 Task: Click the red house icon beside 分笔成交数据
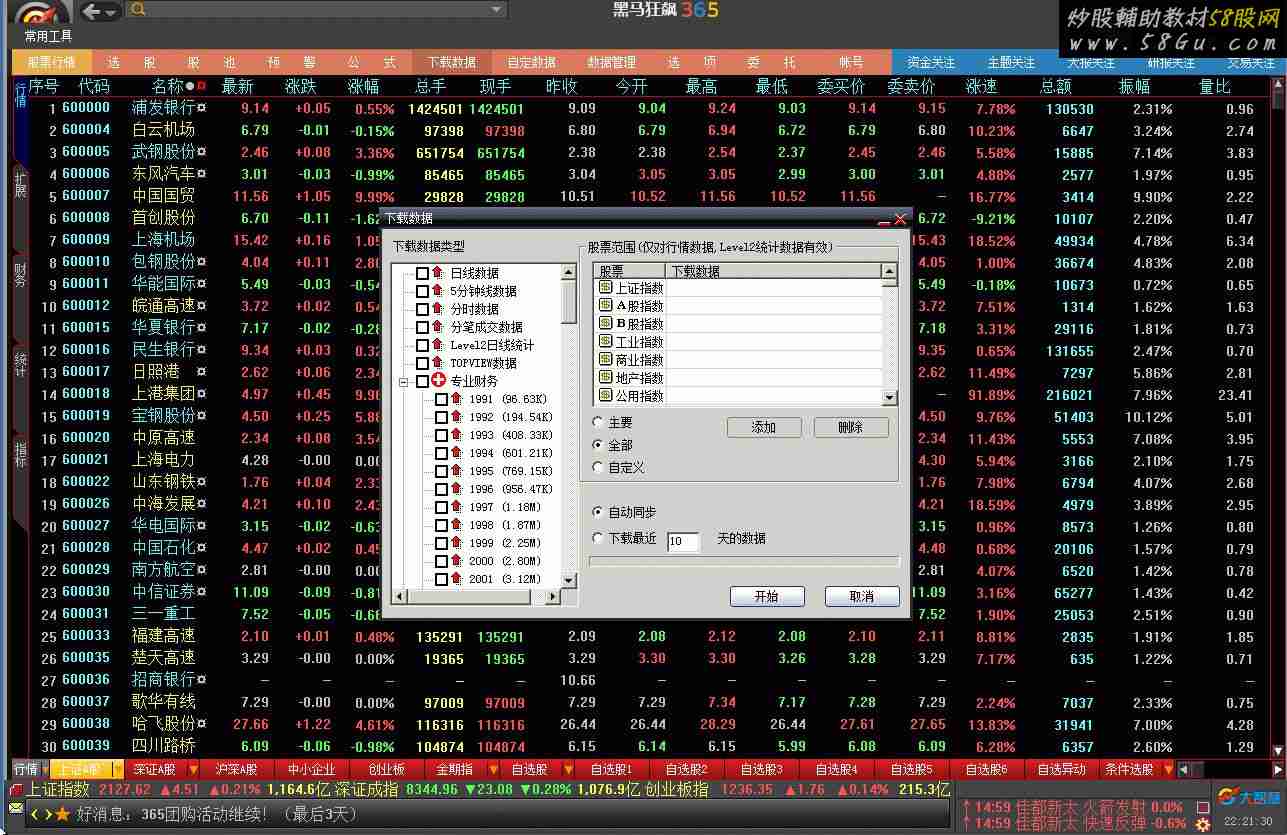pyautogui.click(x=438, y=327)
